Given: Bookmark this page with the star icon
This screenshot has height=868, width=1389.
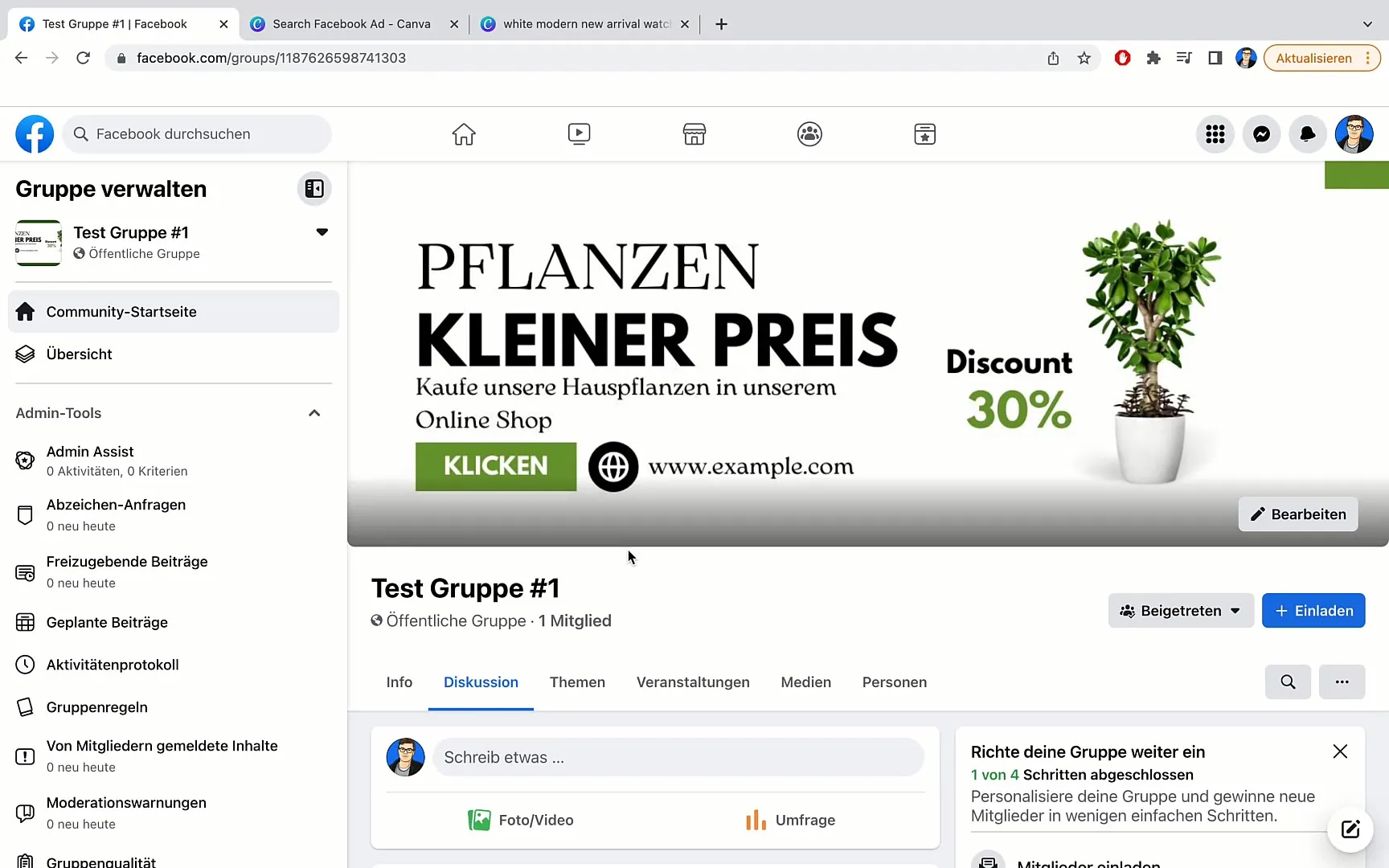Looking at the screenshot, I should click(1084, 58).
